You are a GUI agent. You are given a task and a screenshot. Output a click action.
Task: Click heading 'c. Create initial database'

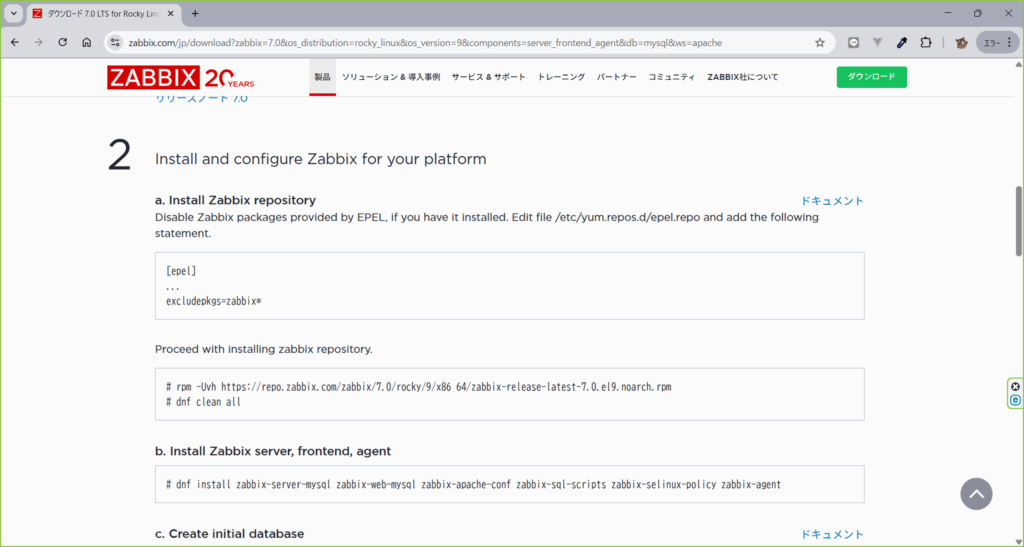point(229,534)
